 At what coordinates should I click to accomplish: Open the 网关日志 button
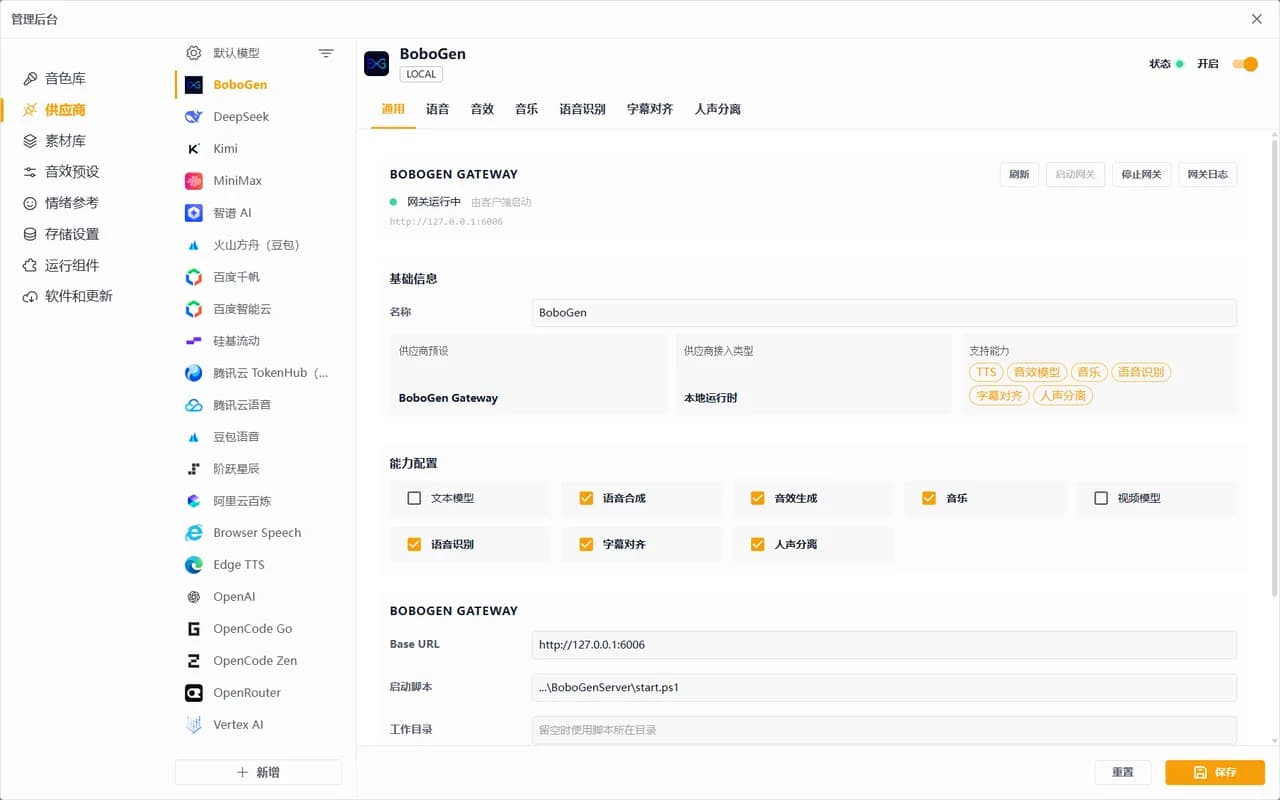tap(1208, 174)
